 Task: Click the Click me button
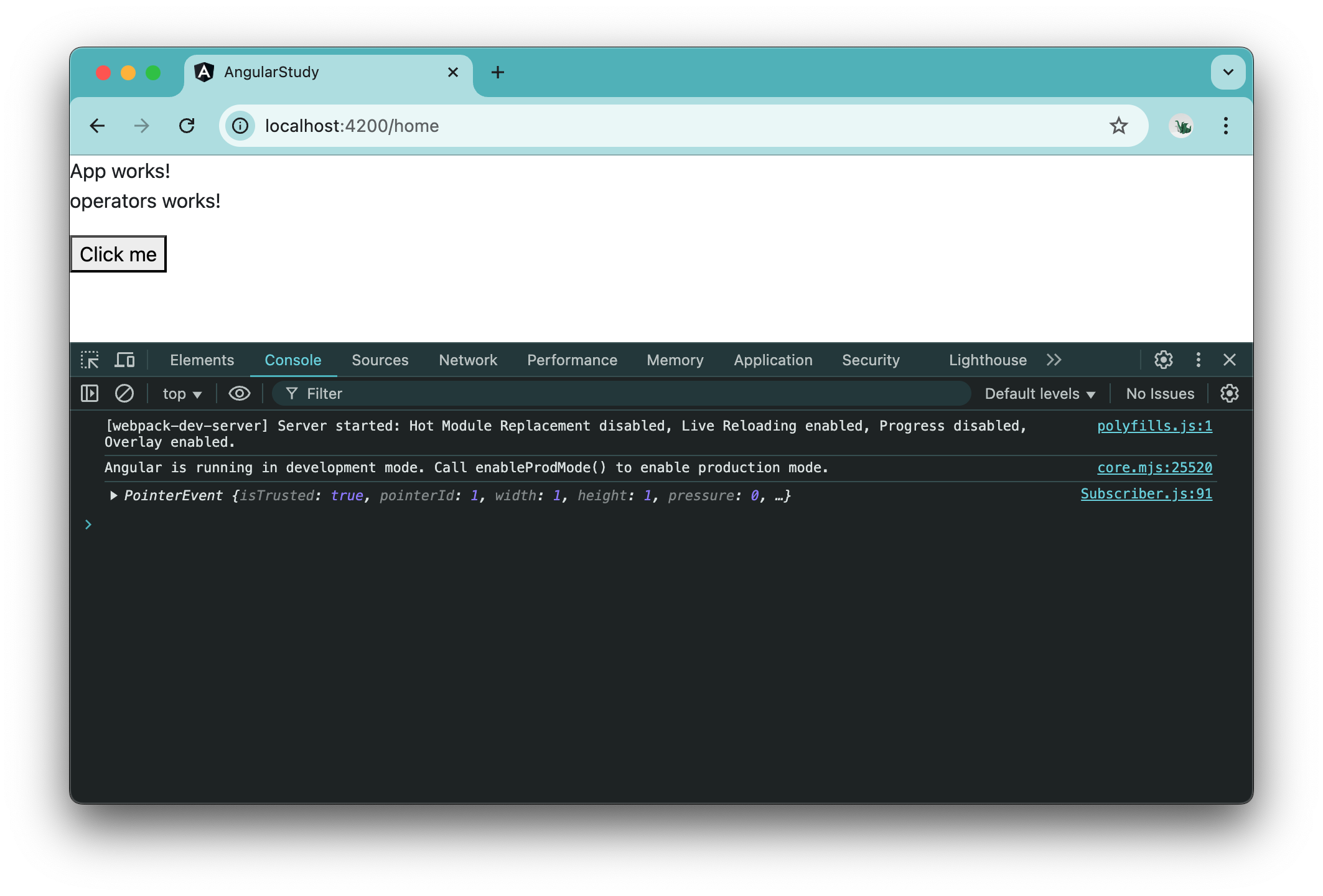tap(118, 253)
